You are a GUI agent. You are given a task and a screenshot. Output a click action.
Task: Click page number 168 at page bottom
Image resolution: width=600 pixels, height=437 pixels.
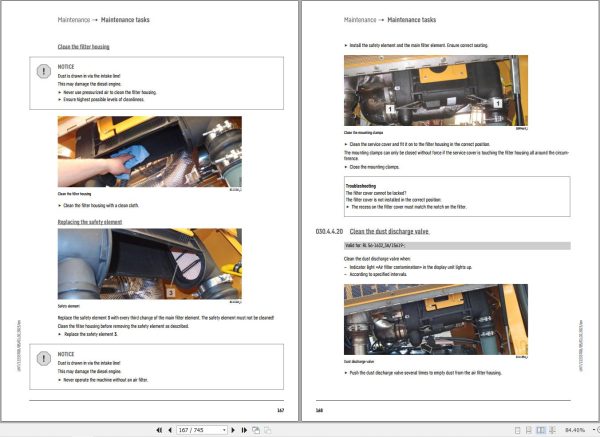click(319, 410)
